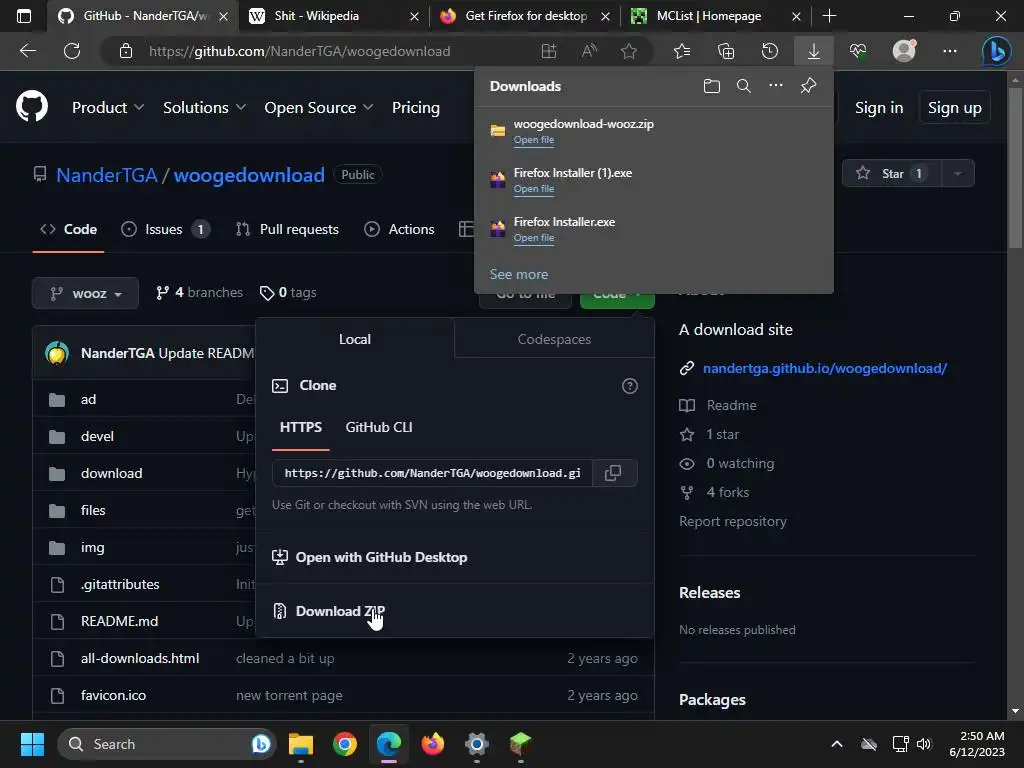Search downloads with magnifier icon
This screenshot has width=1024, height=768.
(x=744, y=86)
